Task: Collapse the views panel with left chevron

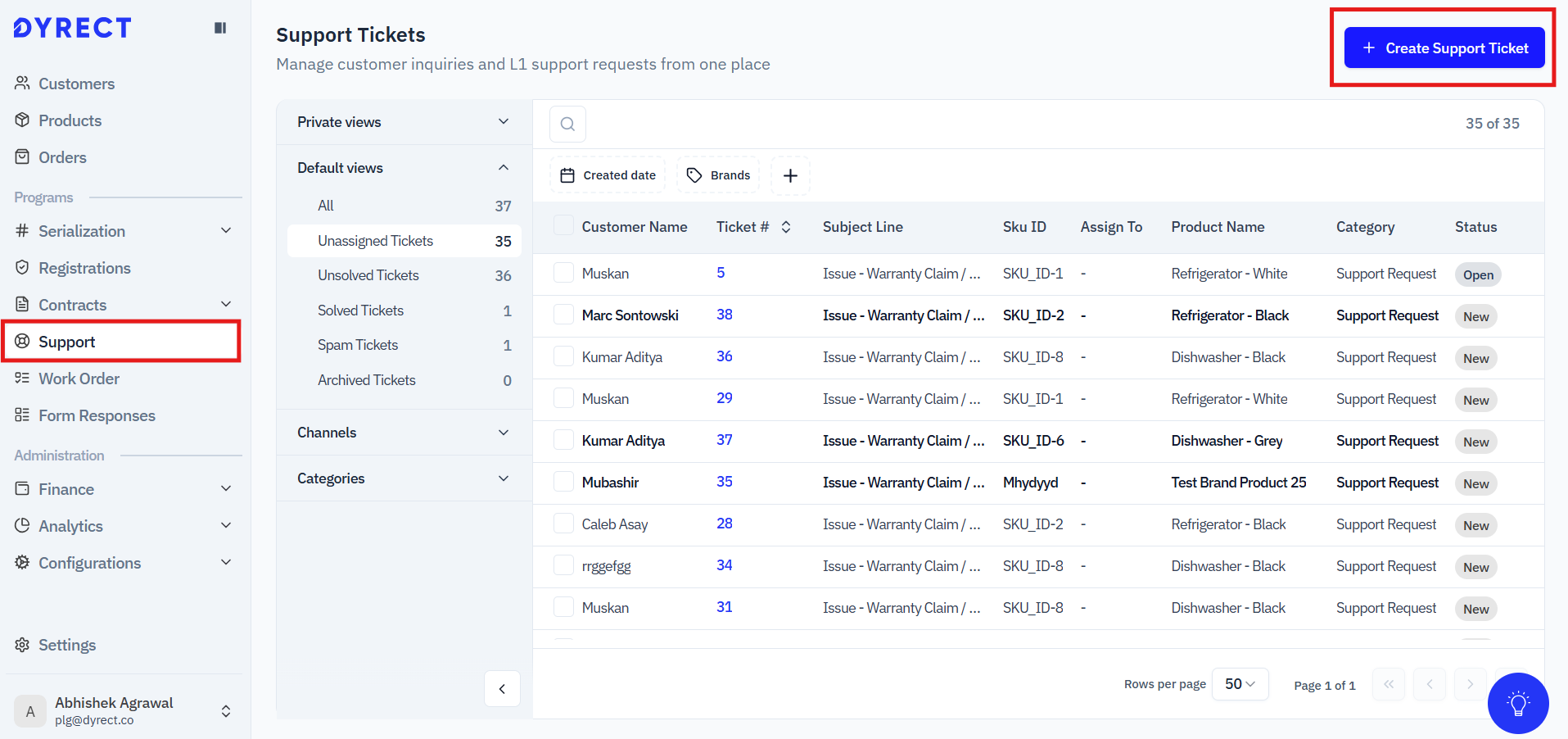Action: tap(502, 689)
